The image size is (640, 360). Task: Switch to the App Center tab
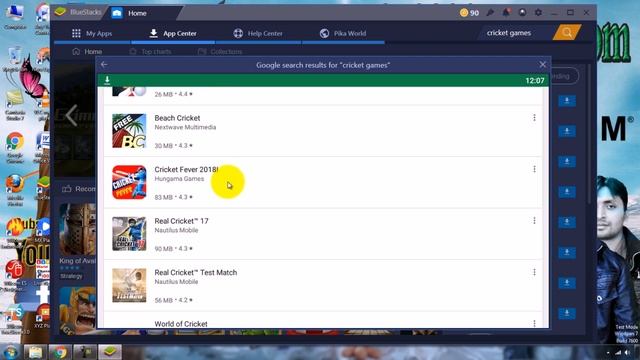pos(173,33)
